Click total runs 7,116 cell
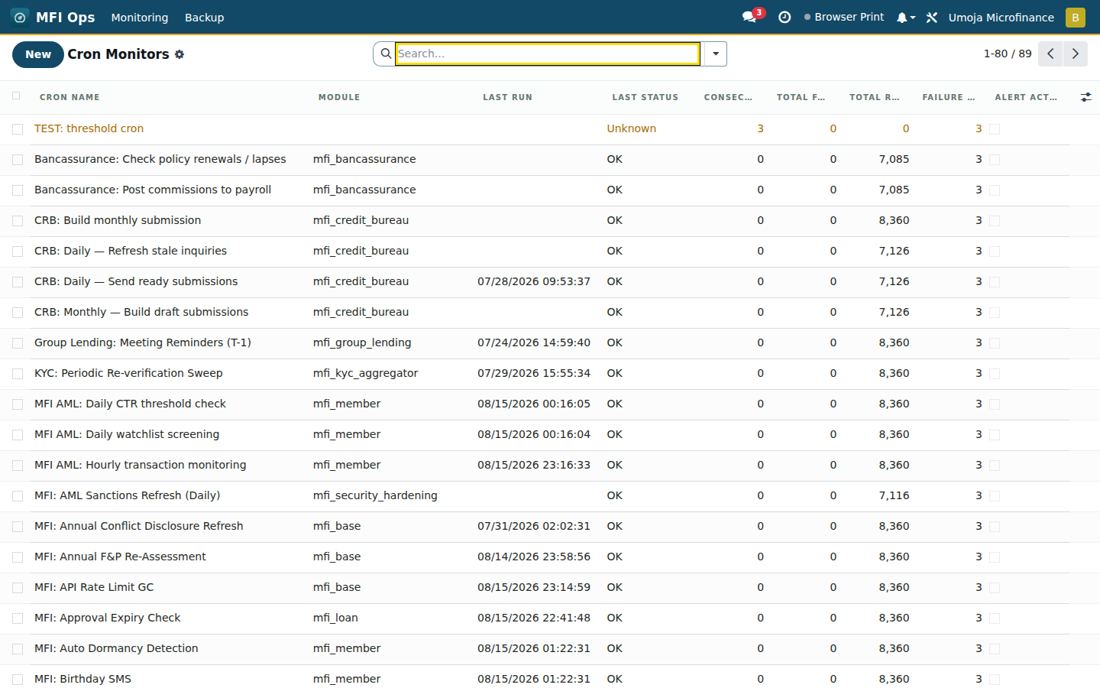Screen dimensions: 1100x688 click(894, 495)
